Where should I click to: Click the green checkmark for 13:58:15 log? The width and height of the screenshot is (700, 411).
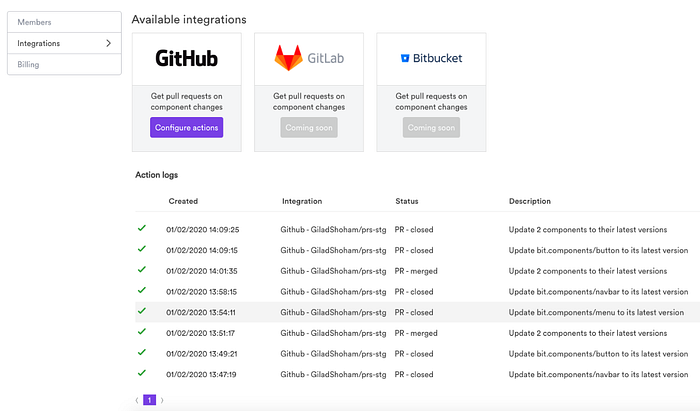click(x=142, y=290)
